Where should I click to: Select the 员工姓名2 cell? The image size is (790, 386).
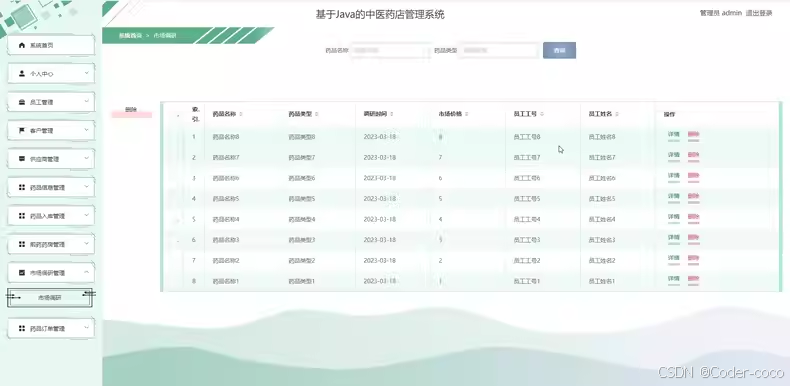tap(602, 261)
